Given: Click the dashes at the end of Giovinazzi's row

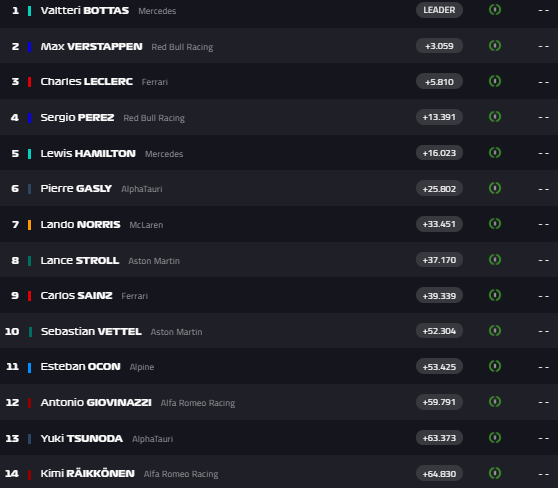Looking at the screenshot, I should coord(543,403).
